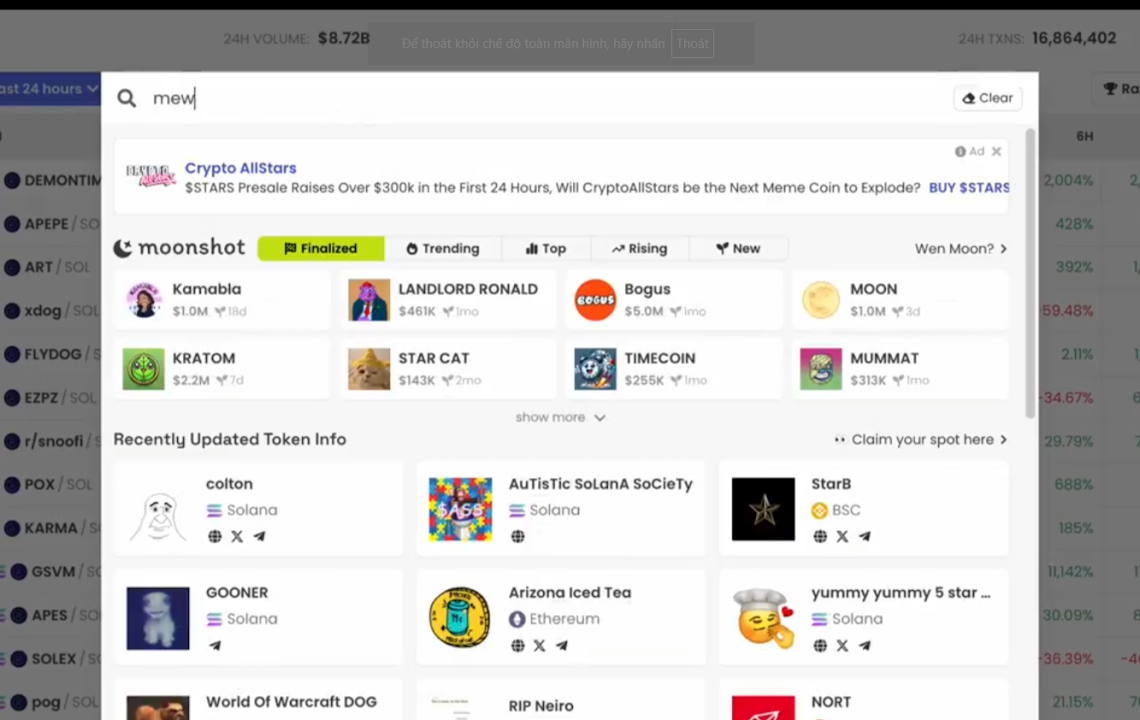Open the KRATOM token icon

[x=143, y=369]
